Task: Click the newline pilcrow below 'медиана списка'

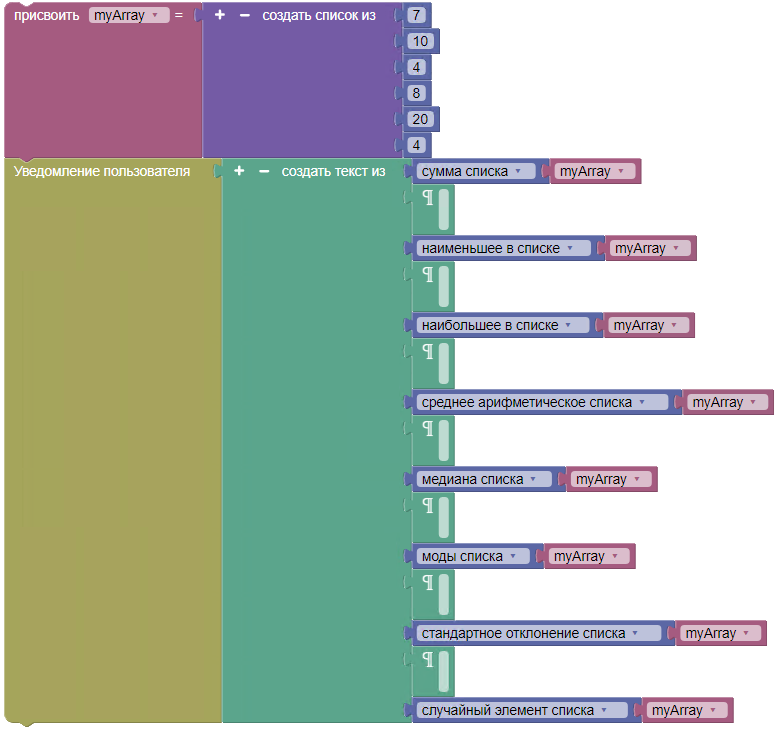Action: (x=428, y=506)
